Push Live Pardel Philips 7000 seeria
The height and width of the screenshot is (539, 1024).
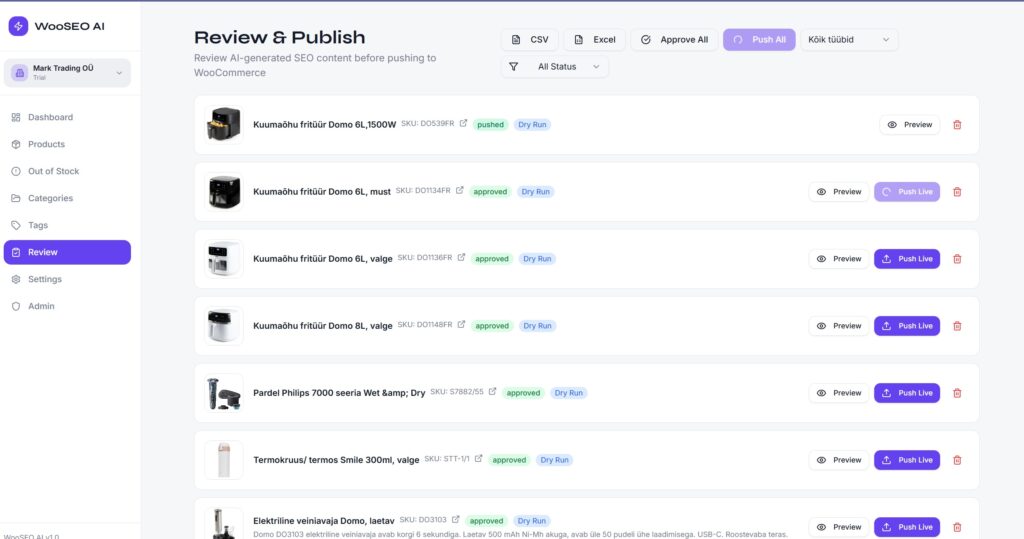[x=907, y=393]
